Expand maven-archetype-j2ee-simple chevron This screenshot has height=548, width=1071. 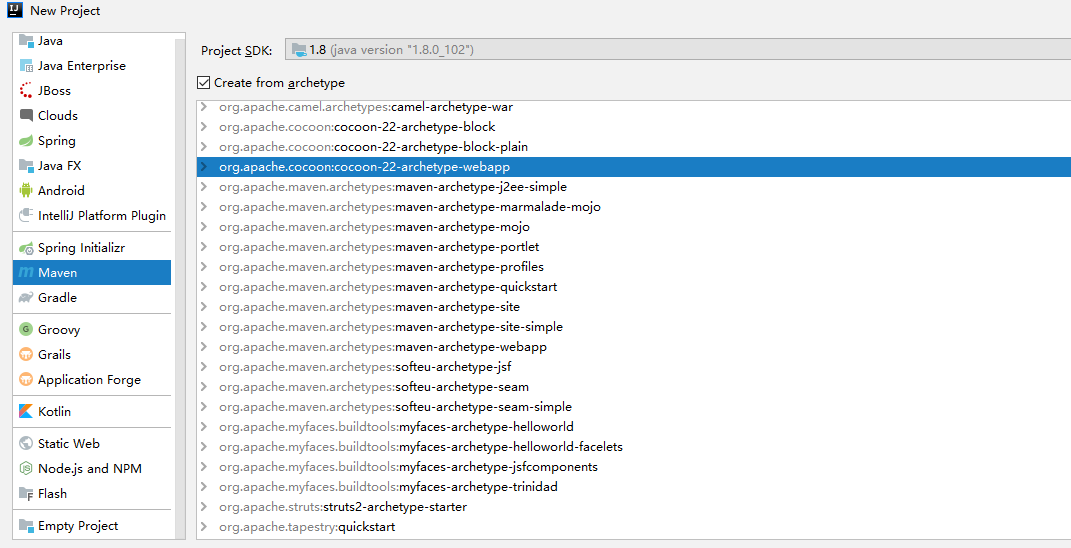[204, 187]
